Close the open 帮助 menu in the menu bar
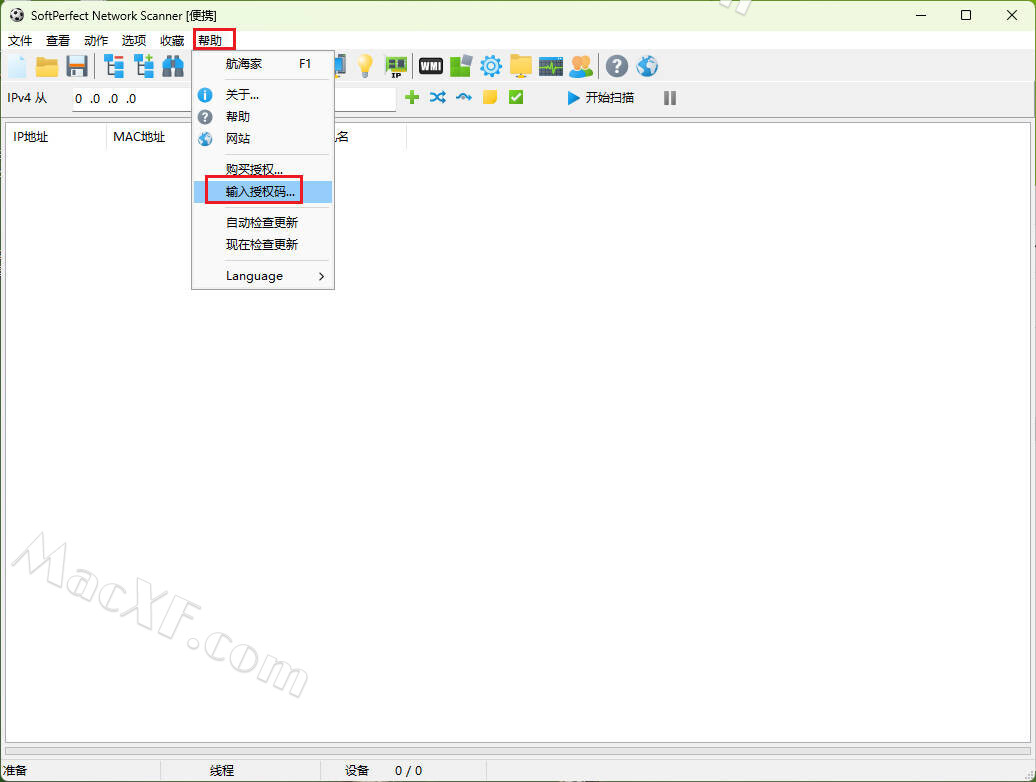This screenshot has height=782, width=1036. point(210,40)
